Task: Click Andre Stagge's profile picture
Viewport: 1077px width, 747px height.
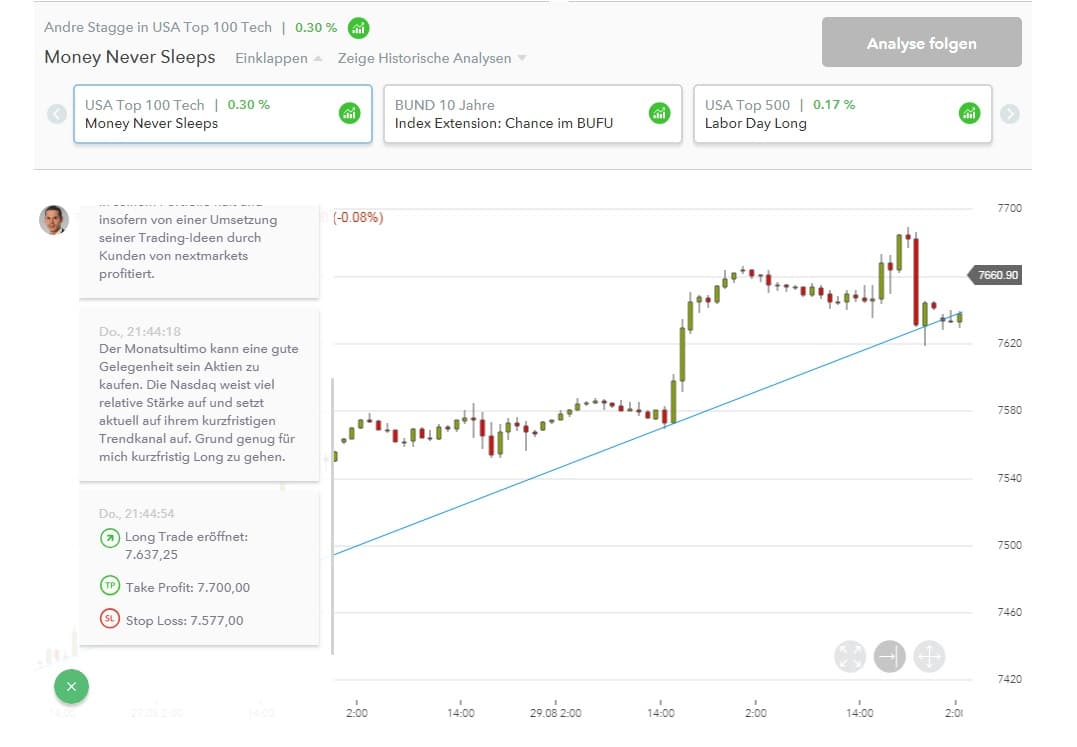Action: click(x=54, y=220)
